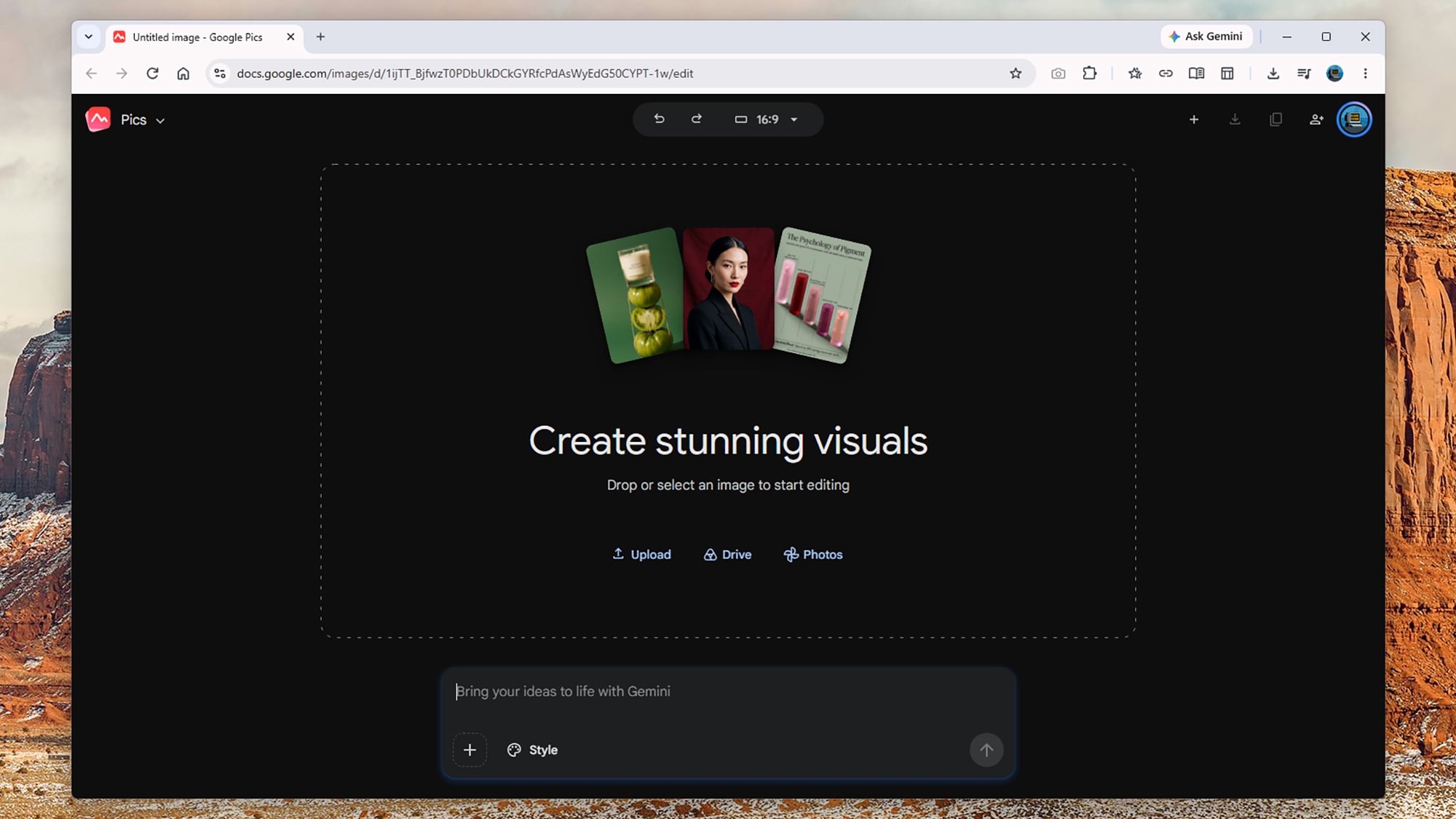
Task: Click the Google Pics logo icon
Action: click(x=98, y=119)
